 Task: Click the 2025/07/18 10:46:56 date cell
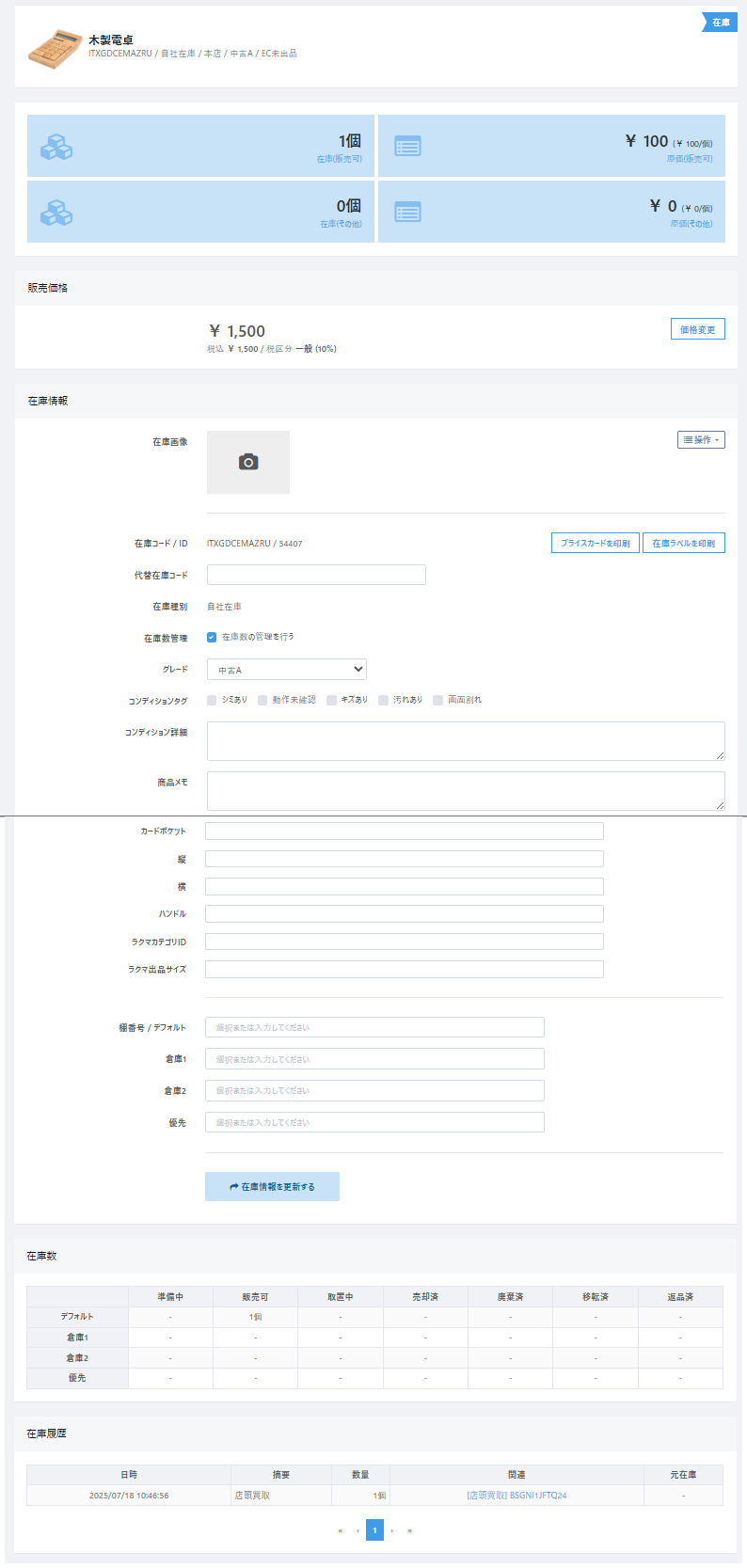click(129, 1495)
